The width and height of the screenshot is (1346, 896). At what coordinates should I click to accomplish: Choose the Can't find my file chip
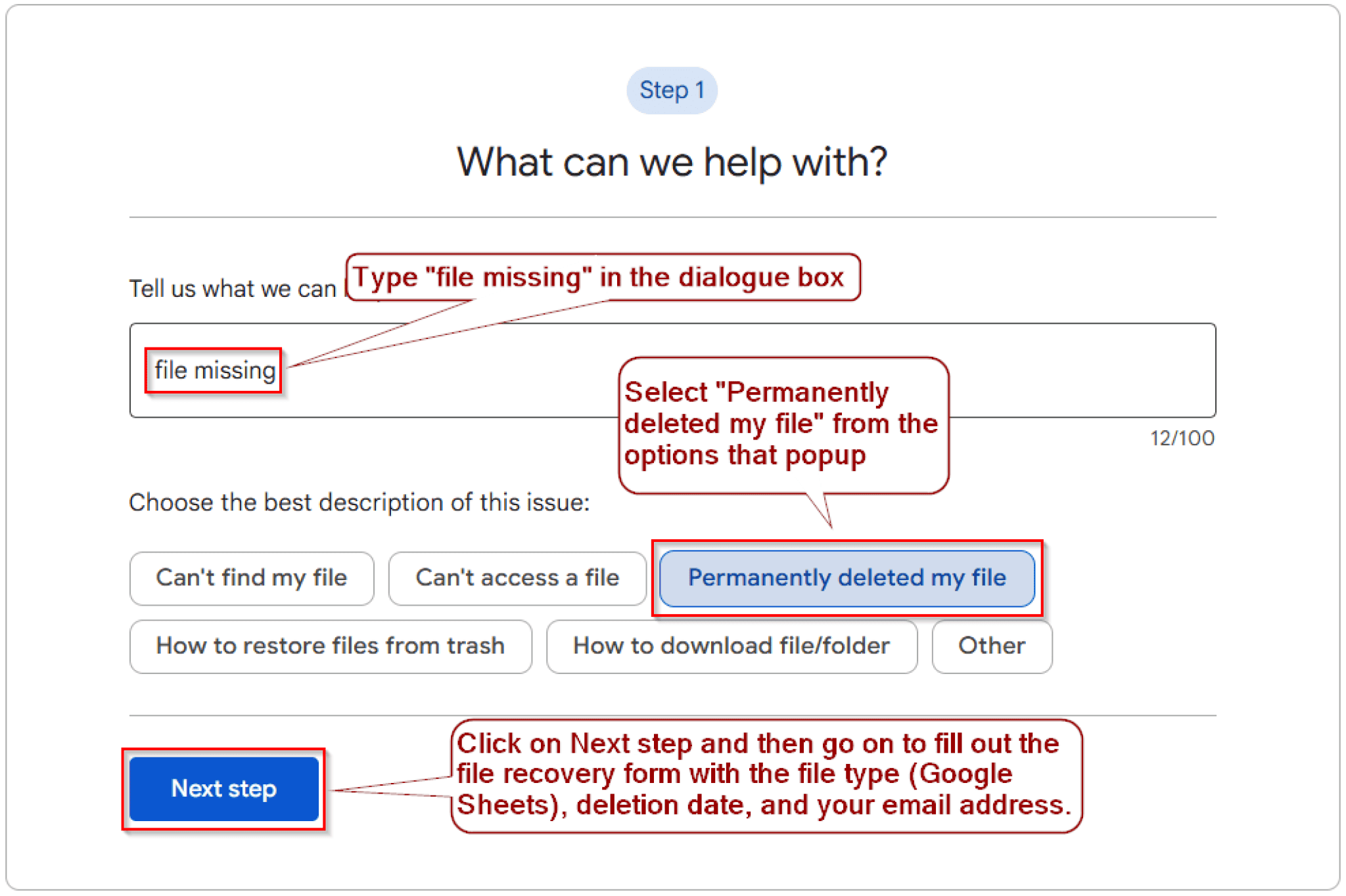click(251, 578)
